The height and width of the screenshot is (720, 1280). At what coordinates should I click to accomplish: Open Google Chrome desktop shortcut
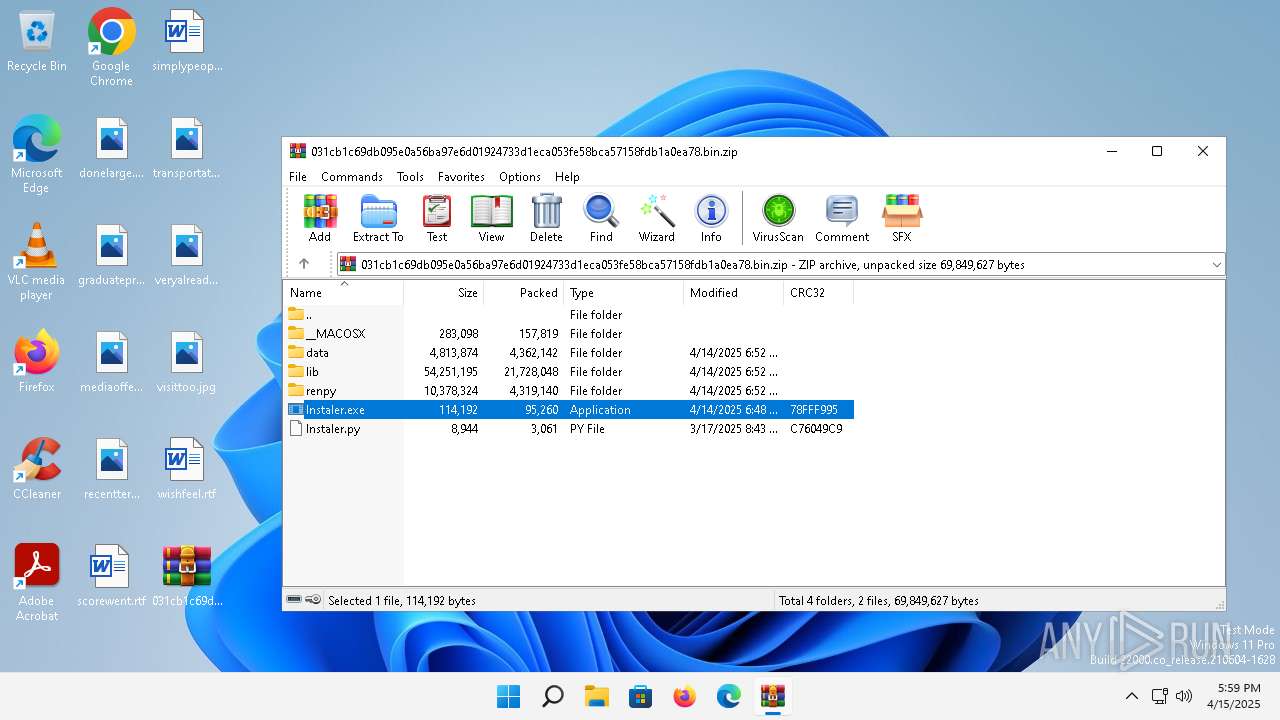(x=111, y=47)
